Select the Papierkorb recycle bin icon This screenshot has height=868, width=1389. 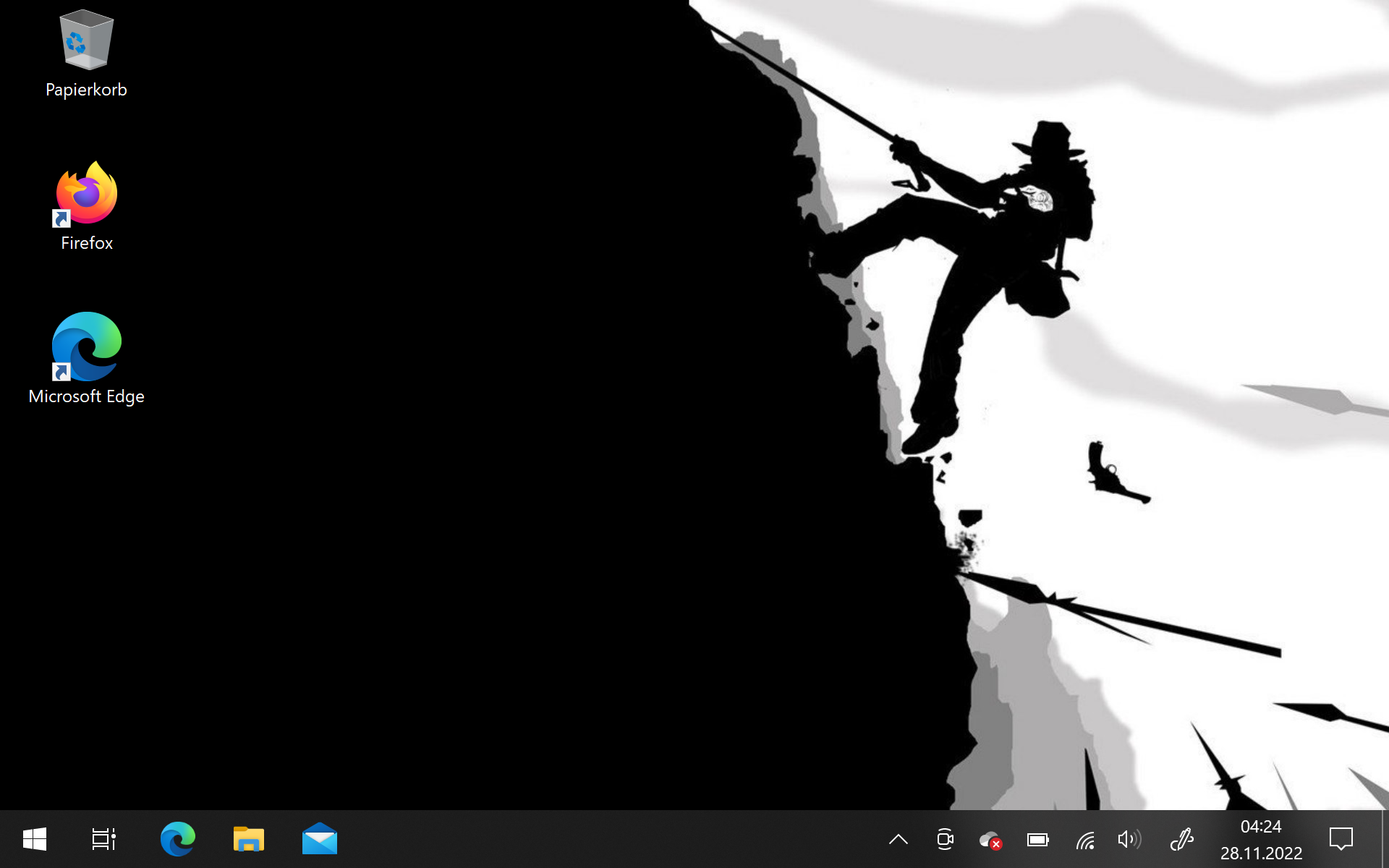[x=86, y=41]
